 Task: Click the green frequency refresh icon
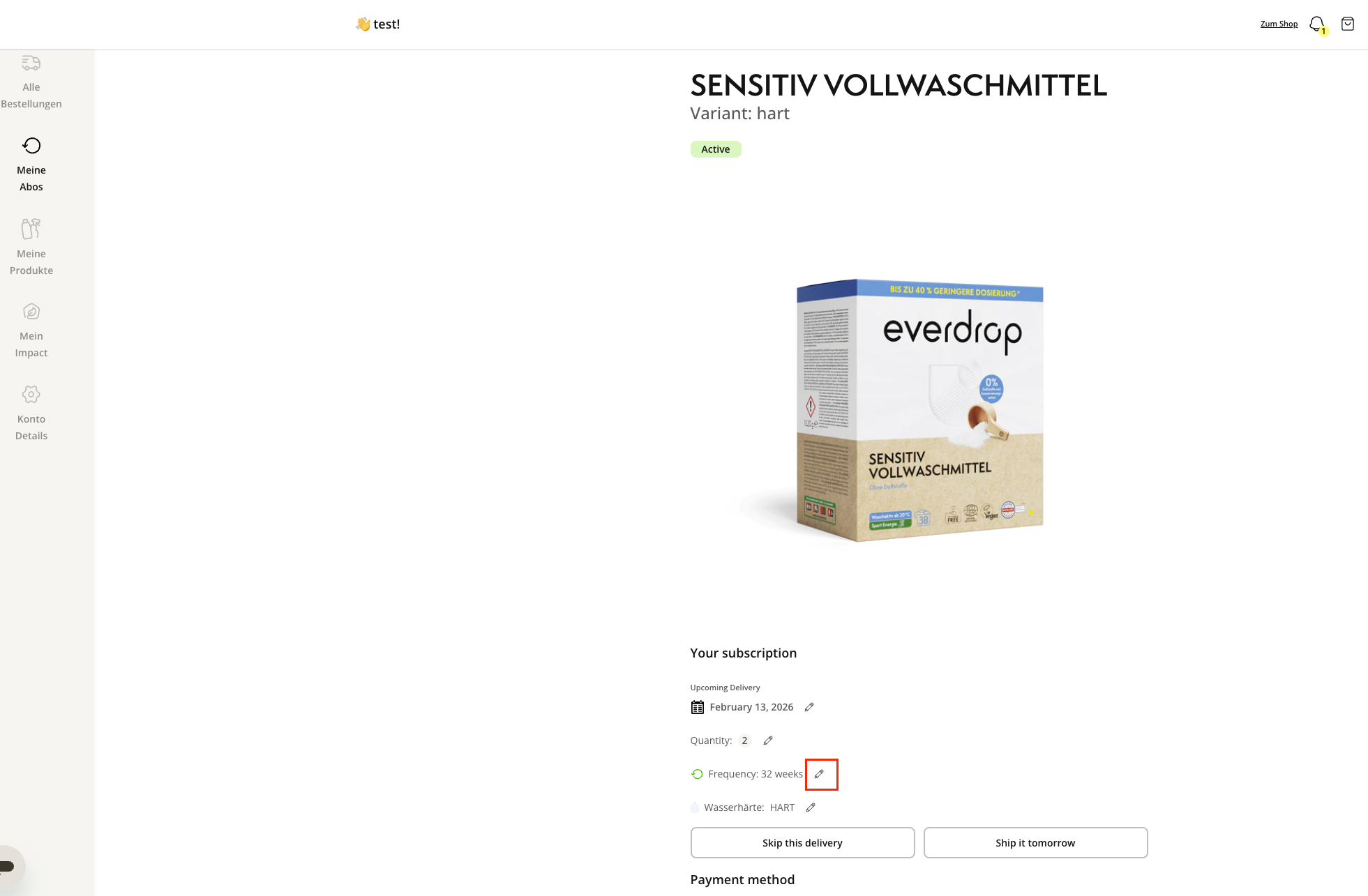[697, 774]
